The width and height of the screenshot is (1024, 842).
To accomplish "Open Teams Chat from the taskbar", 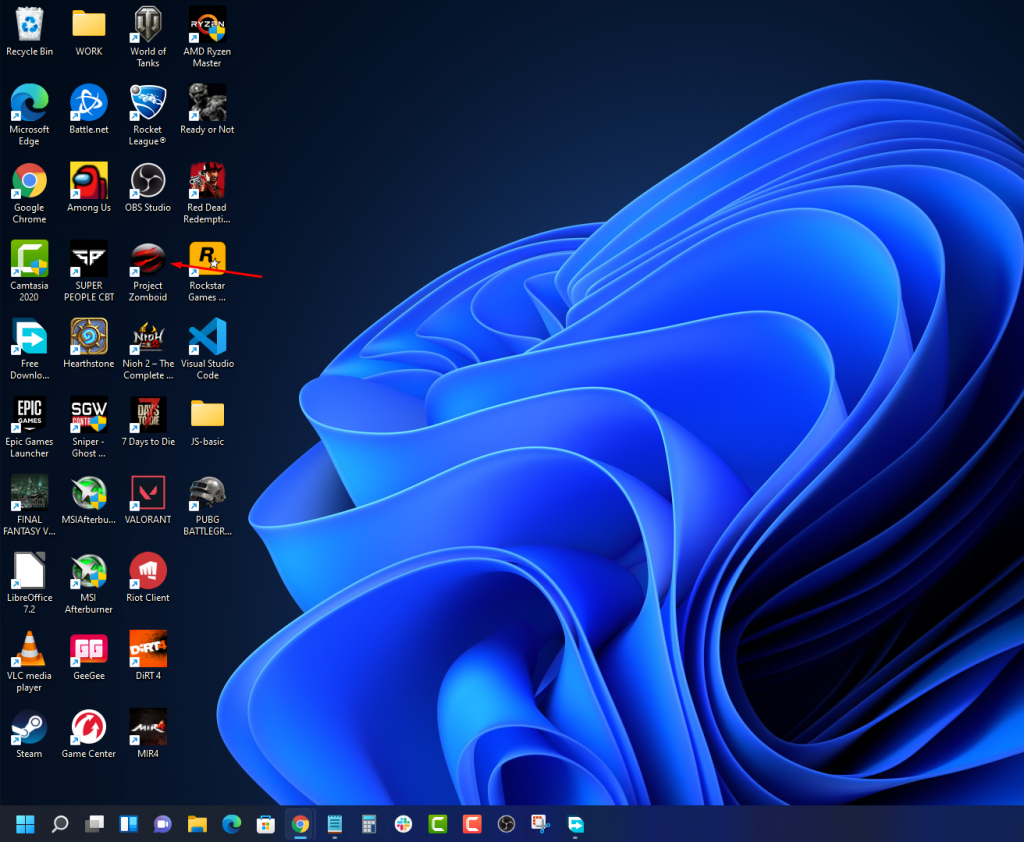I will point(163,824).
